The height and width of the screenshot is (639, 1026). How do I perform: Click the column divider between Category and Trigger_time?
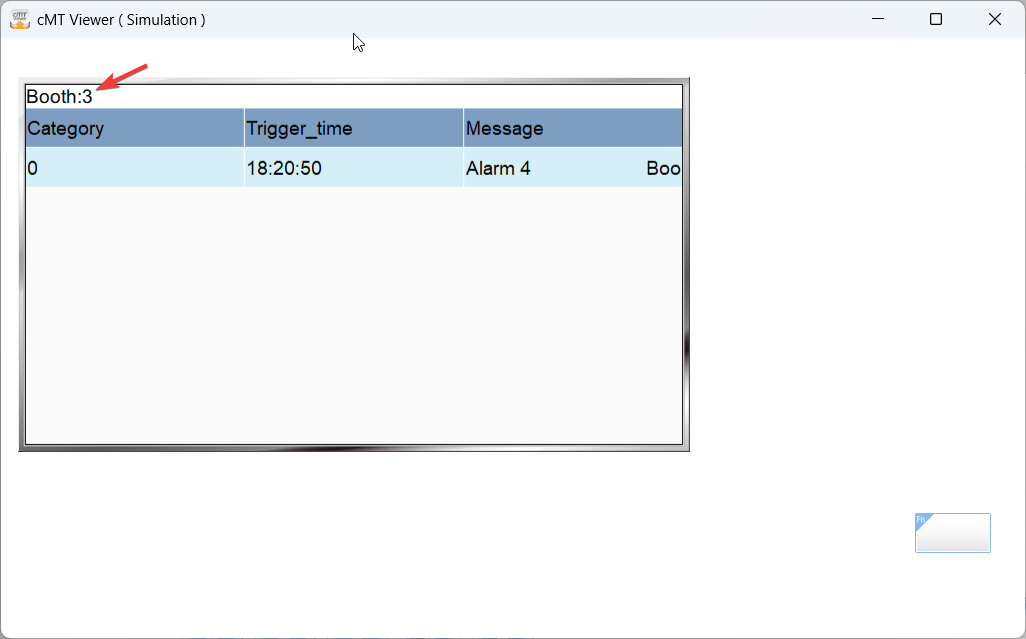pos(244,128)
